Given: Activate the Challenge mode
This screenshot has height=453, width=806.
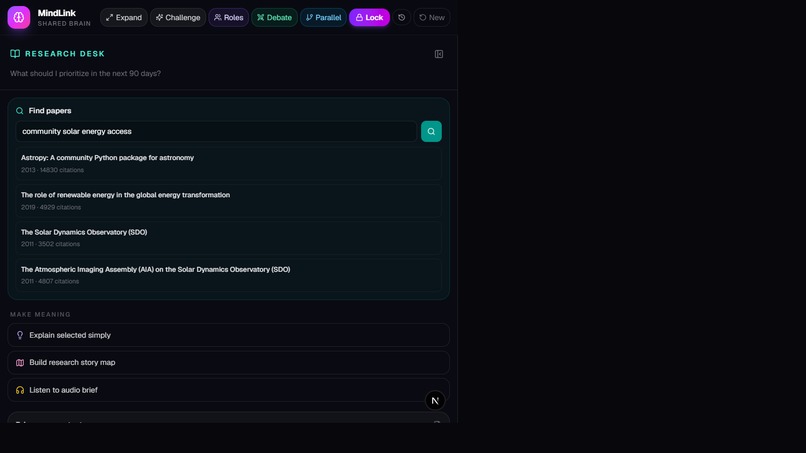Looking at the screenshot, I should click(178, 17).
